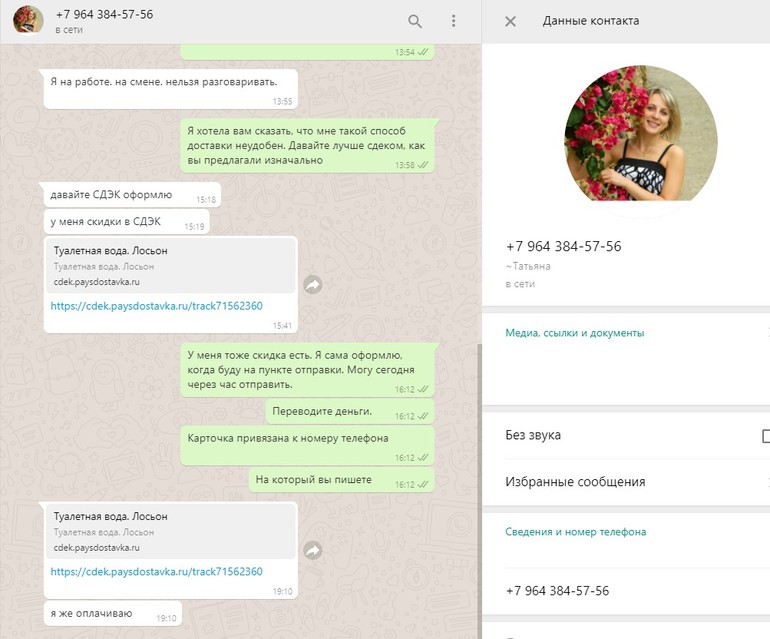Forward the link preview sent at 19:10
770x639 pixels.
pos(313,550)
